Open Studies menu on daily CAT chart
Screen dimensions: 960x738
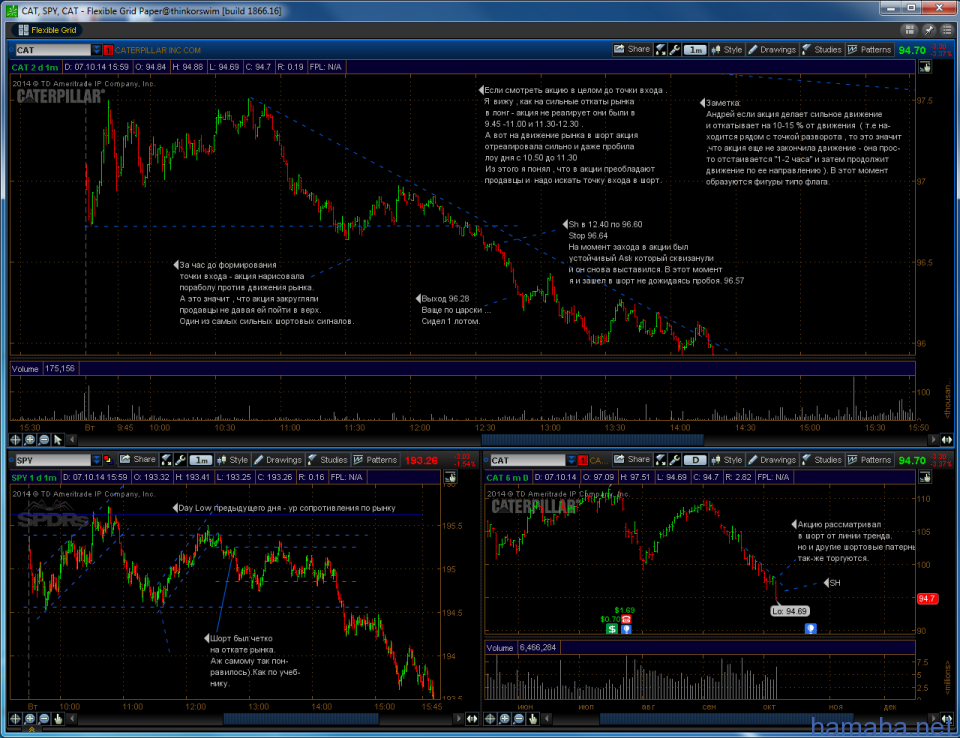coord(822,460)
